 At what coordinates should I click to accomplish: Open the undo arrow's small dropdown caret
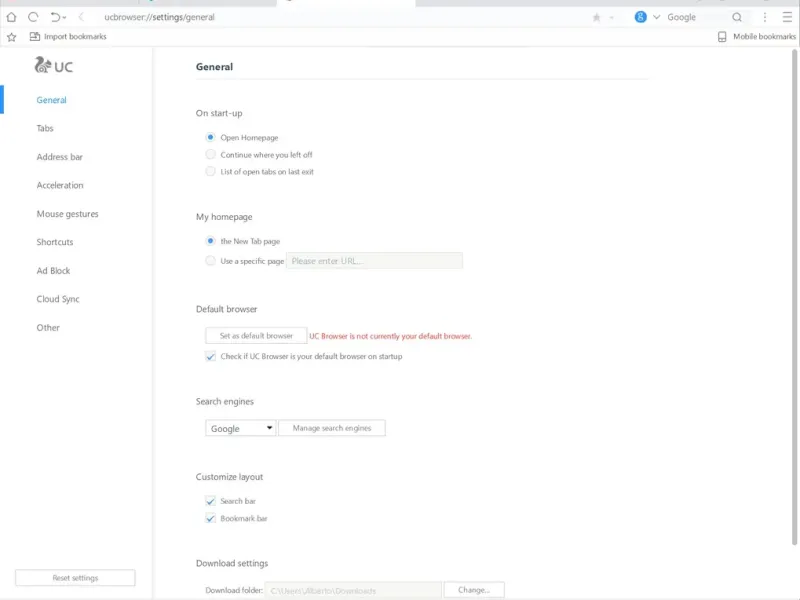click(64, 18)
